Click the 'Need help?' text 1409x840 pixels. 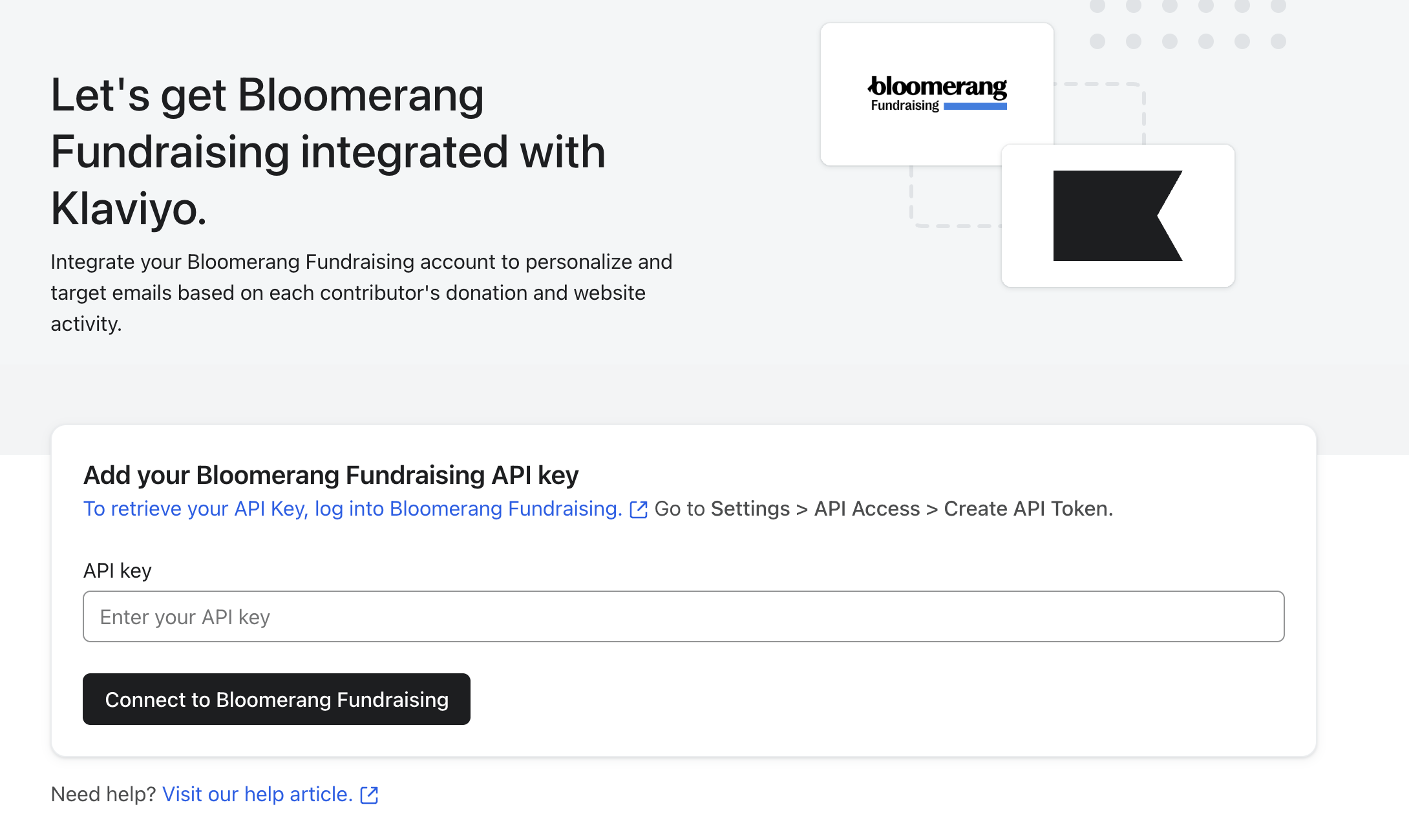point(103,794)
